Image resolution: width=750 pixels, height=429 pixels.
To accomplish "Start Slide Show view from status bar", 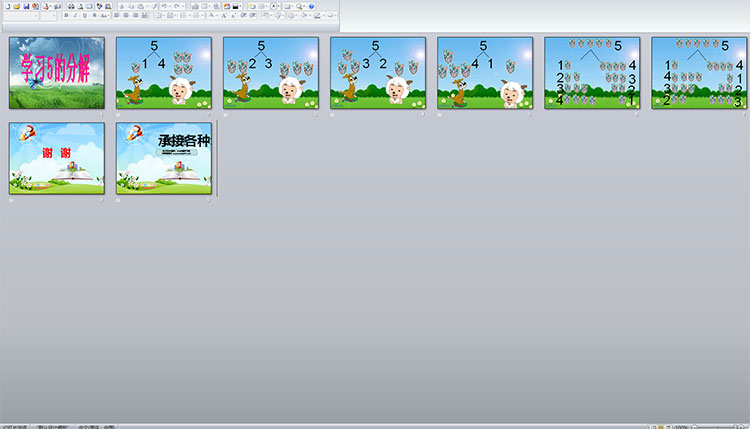I will pyautogui.click(x=668, y=427).
